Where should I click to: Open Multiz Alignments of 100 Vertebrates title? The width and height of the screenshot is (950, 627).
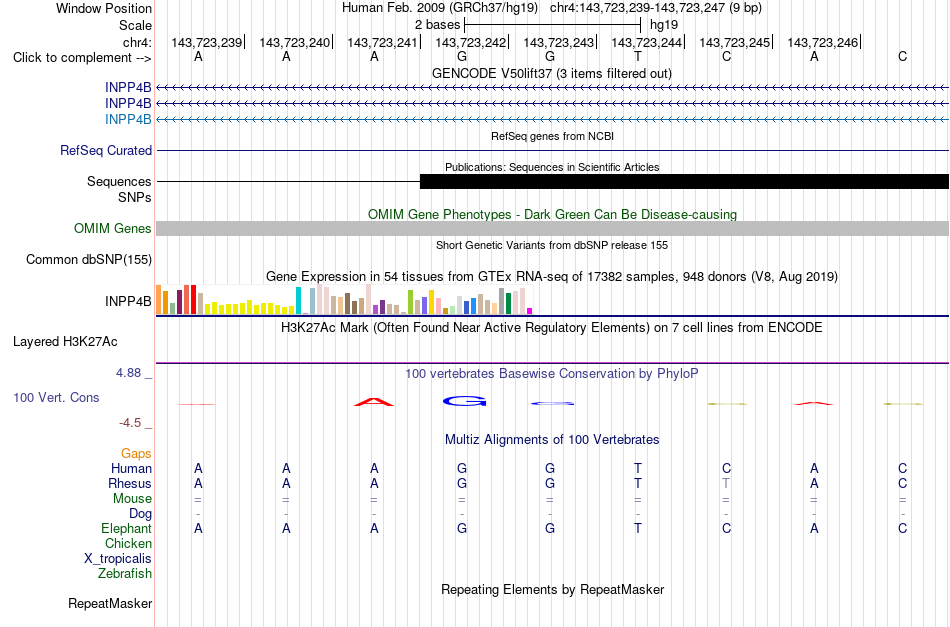click(552, 440)
